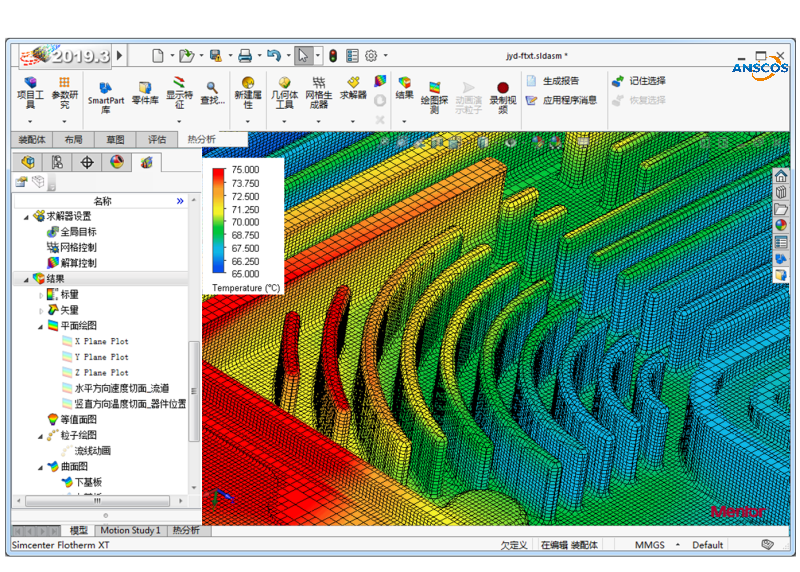Image resolution: width=800 pixels, height=572 pixels.
Task: Open the Motion Study 1 tab
Action: point(129,530)
